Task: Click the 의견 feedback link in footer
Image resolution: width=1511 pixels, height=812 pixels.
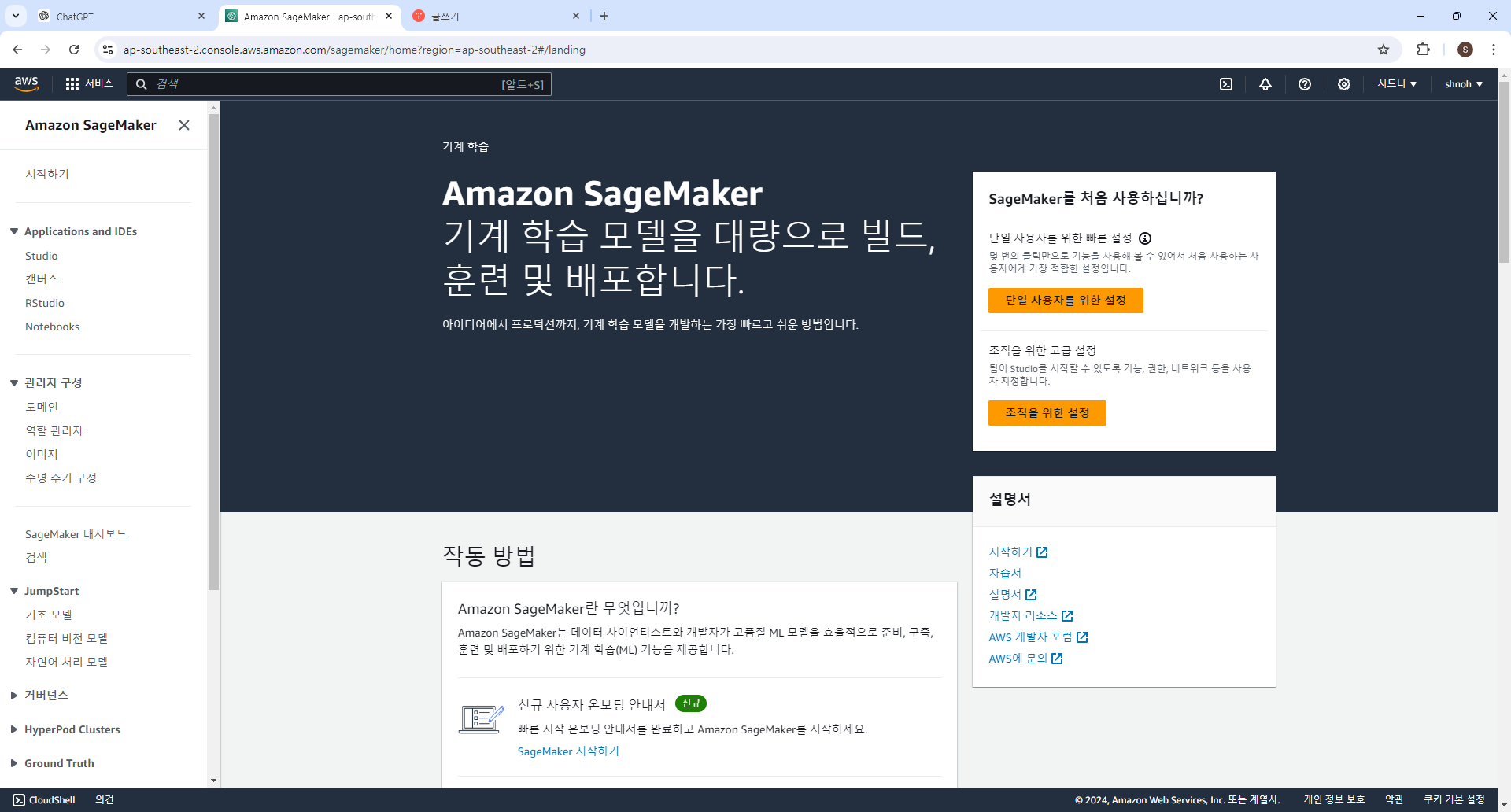Action: [105, 800]
